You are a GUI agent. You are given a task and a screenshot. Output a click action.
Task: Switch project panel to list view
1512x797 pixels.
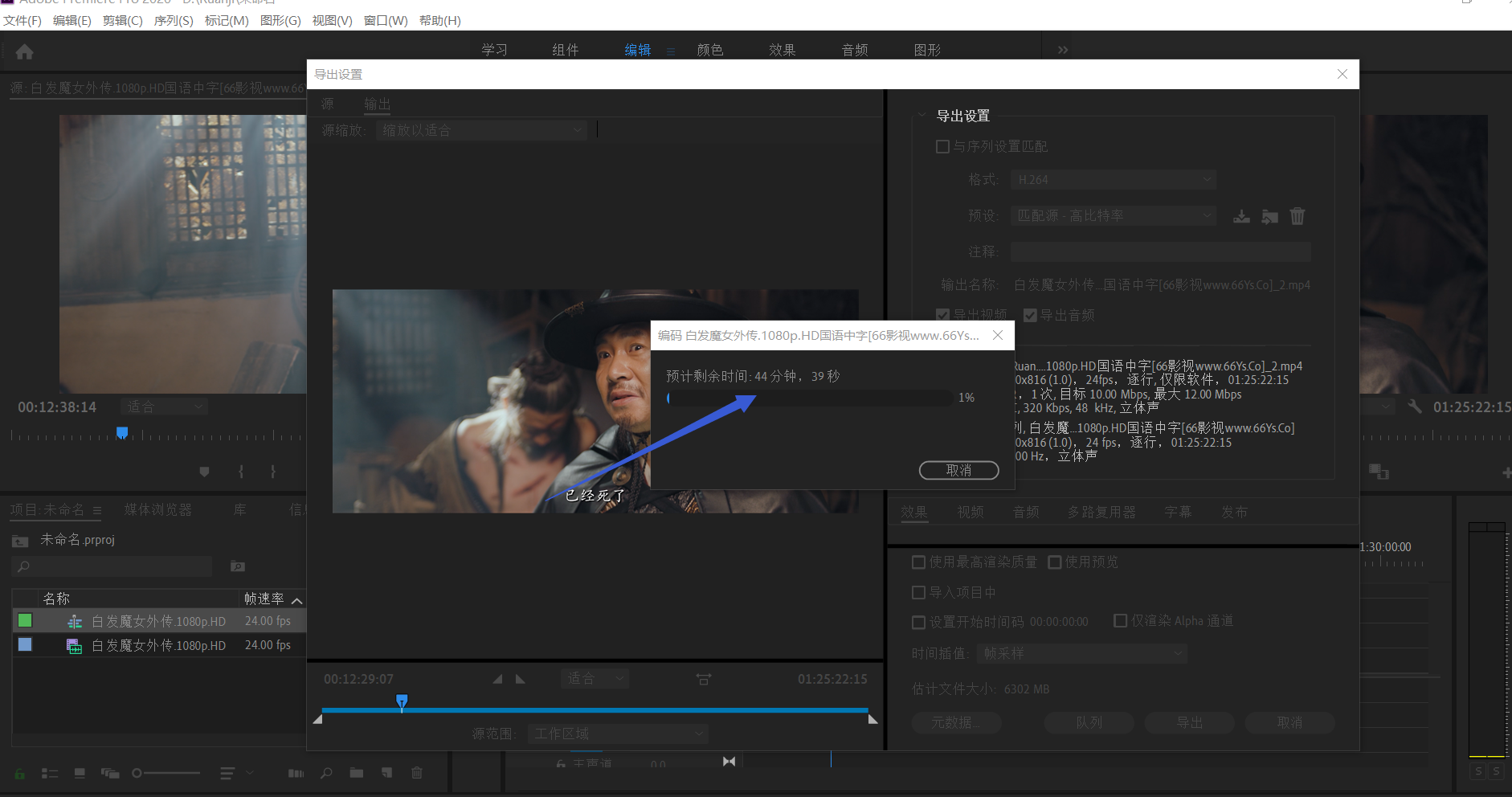50,773
